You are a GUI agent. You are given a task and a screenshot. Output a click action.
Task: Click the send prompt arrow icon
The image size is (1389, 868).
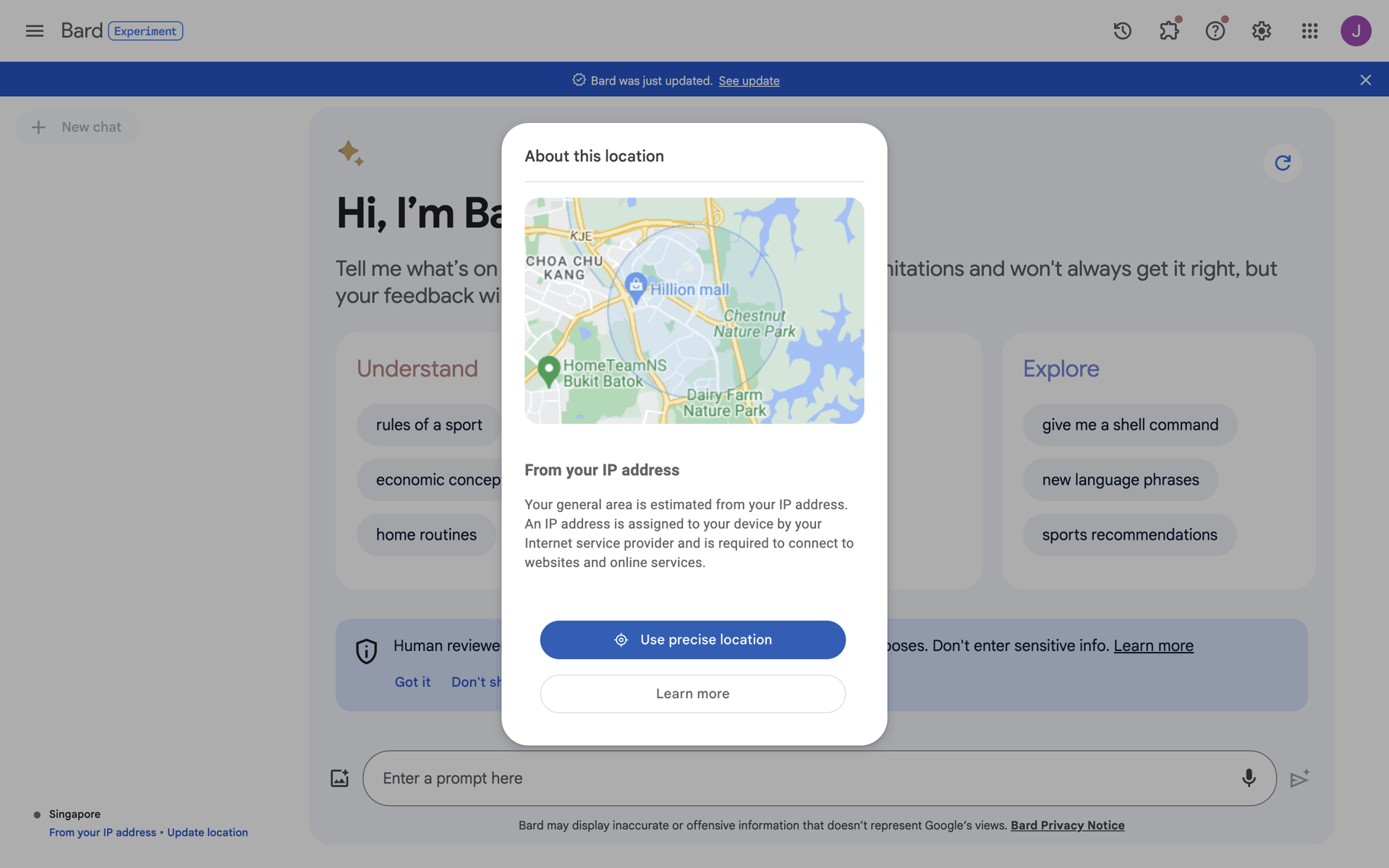(1300, 778)
